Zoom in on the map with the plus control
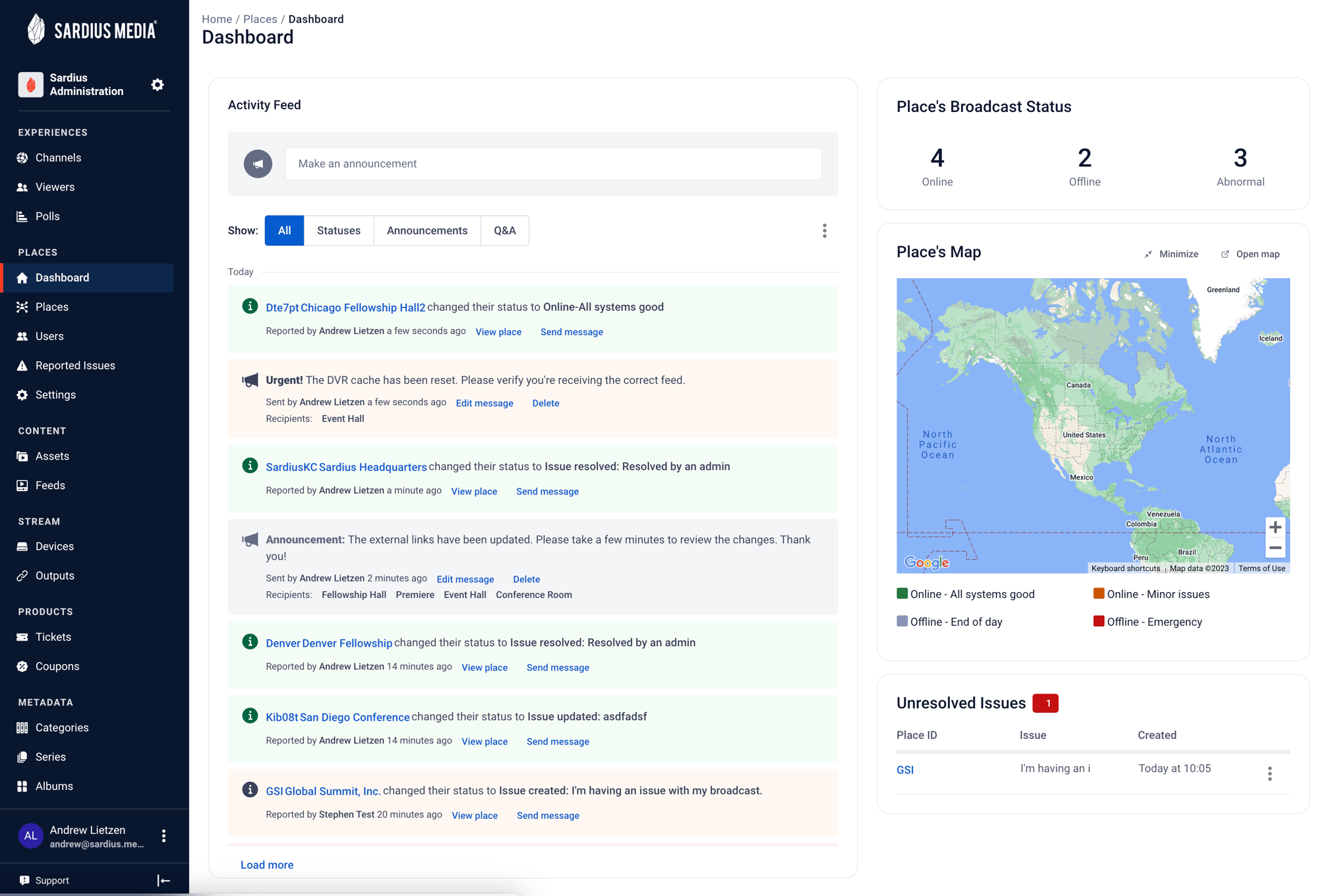 tap(1276, 526)
